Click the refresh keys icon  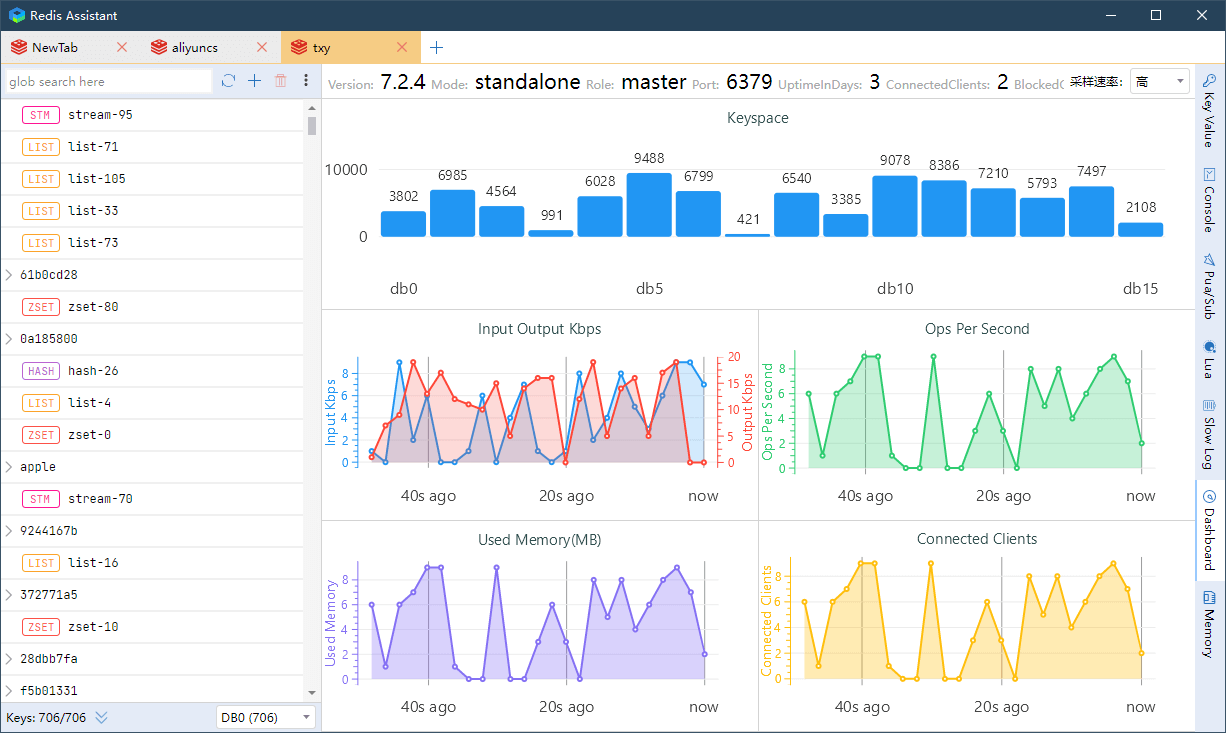228,82
